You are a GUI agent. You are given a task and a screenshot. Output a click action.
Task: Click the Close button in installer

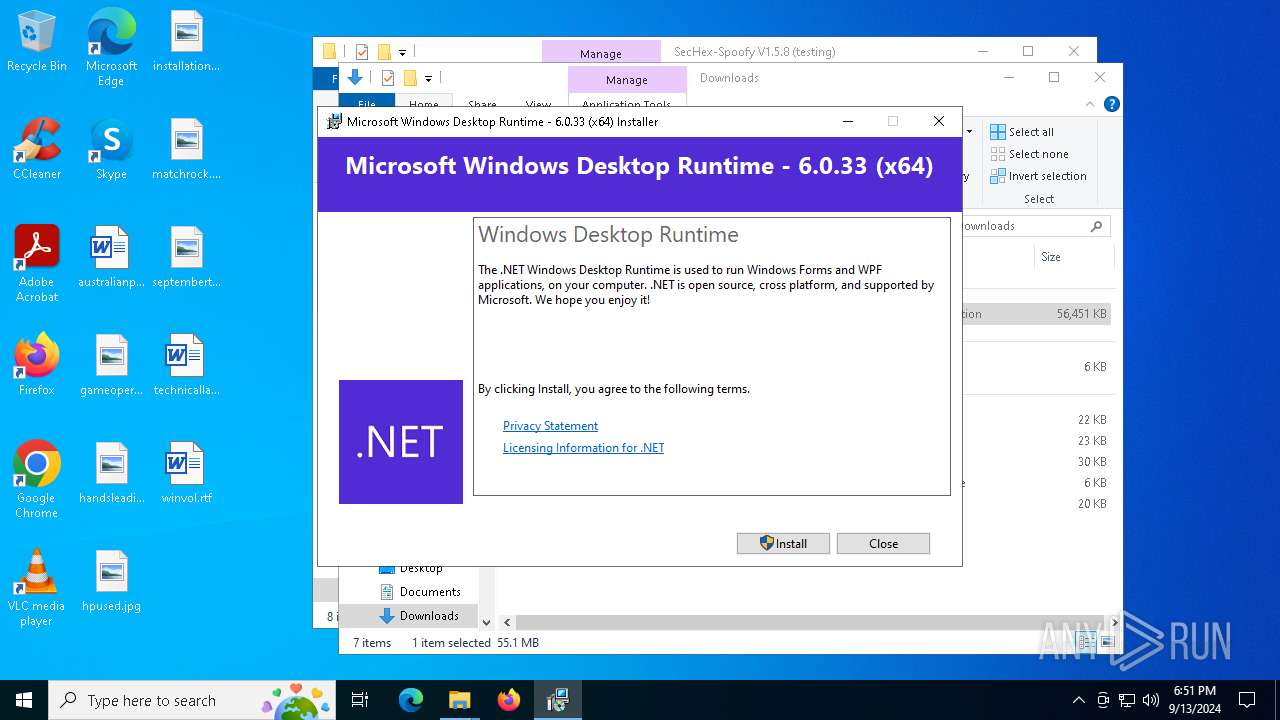coord(883,543)
